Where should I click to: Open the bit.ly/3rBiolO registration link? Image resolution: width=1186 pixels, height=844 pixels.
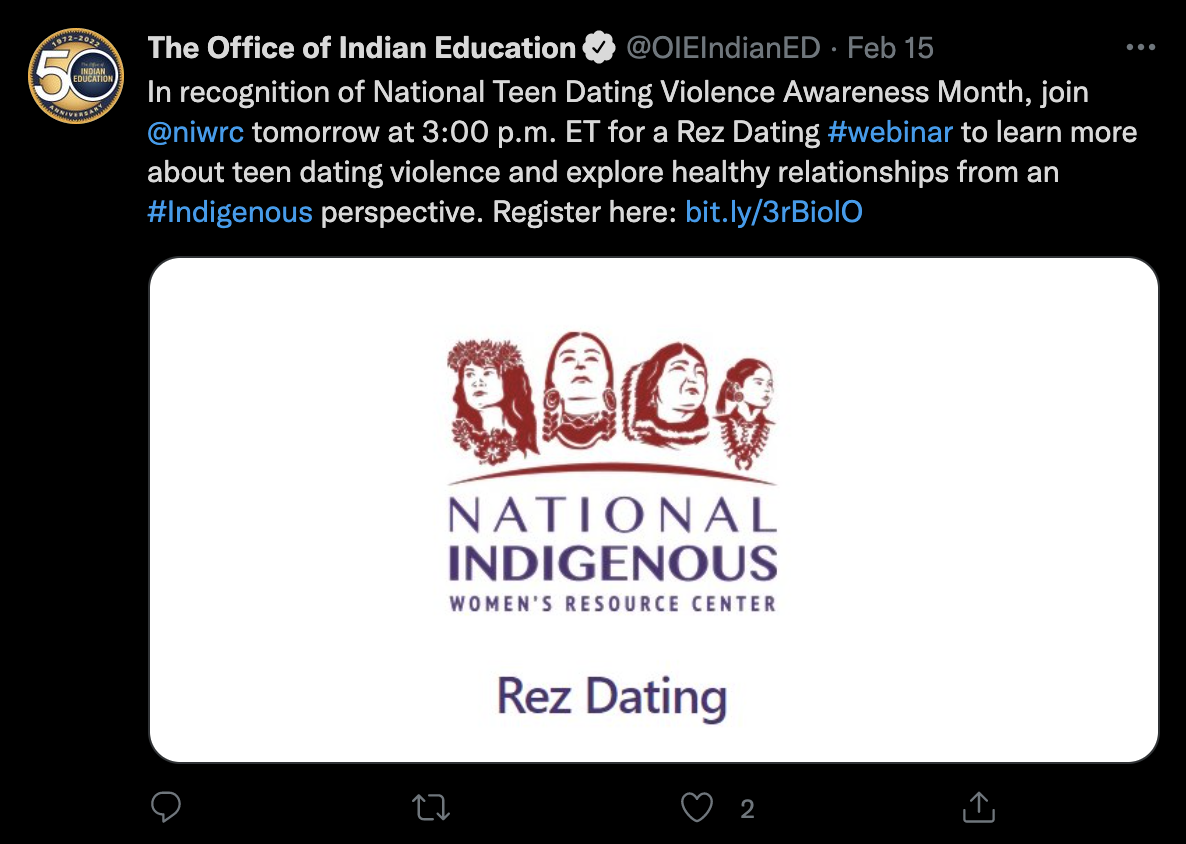(x=773, y=212)
